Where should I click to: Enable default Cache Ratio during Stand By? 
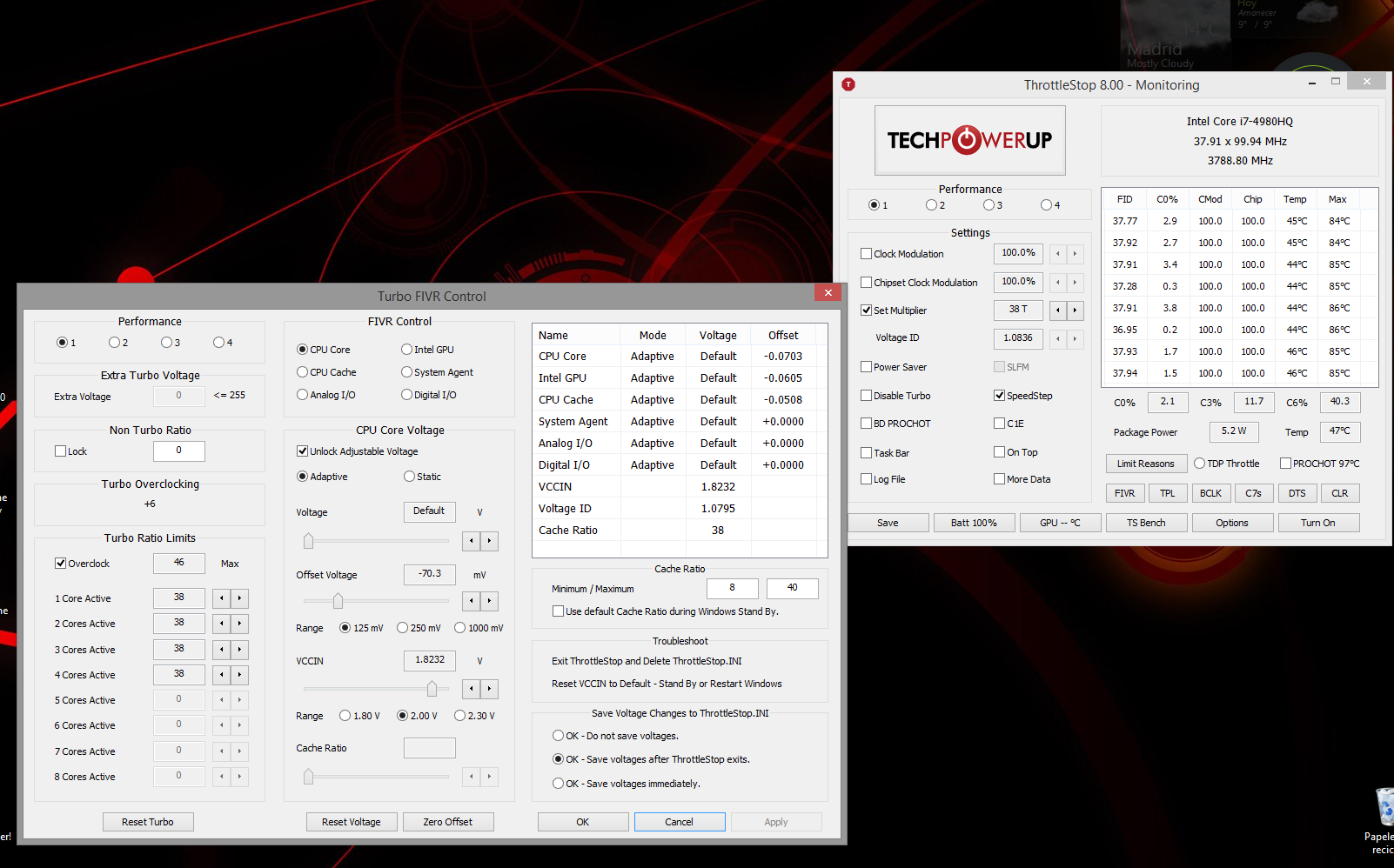[x=558, y=611]
